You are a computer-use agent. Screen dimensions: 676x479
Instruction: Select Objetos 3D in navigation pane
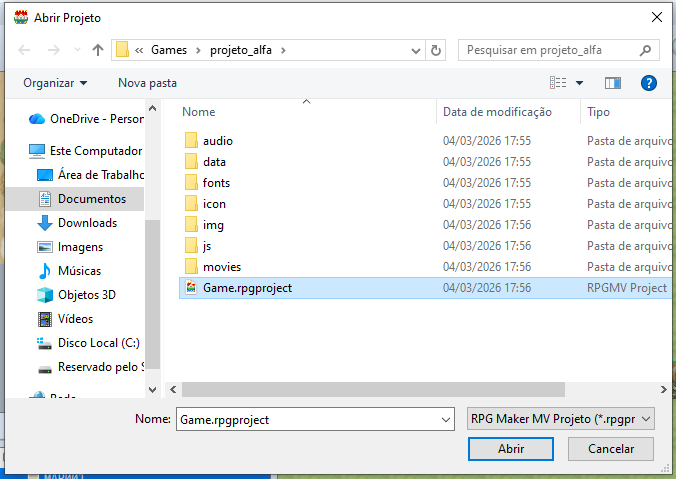click(x=77, y=295)
